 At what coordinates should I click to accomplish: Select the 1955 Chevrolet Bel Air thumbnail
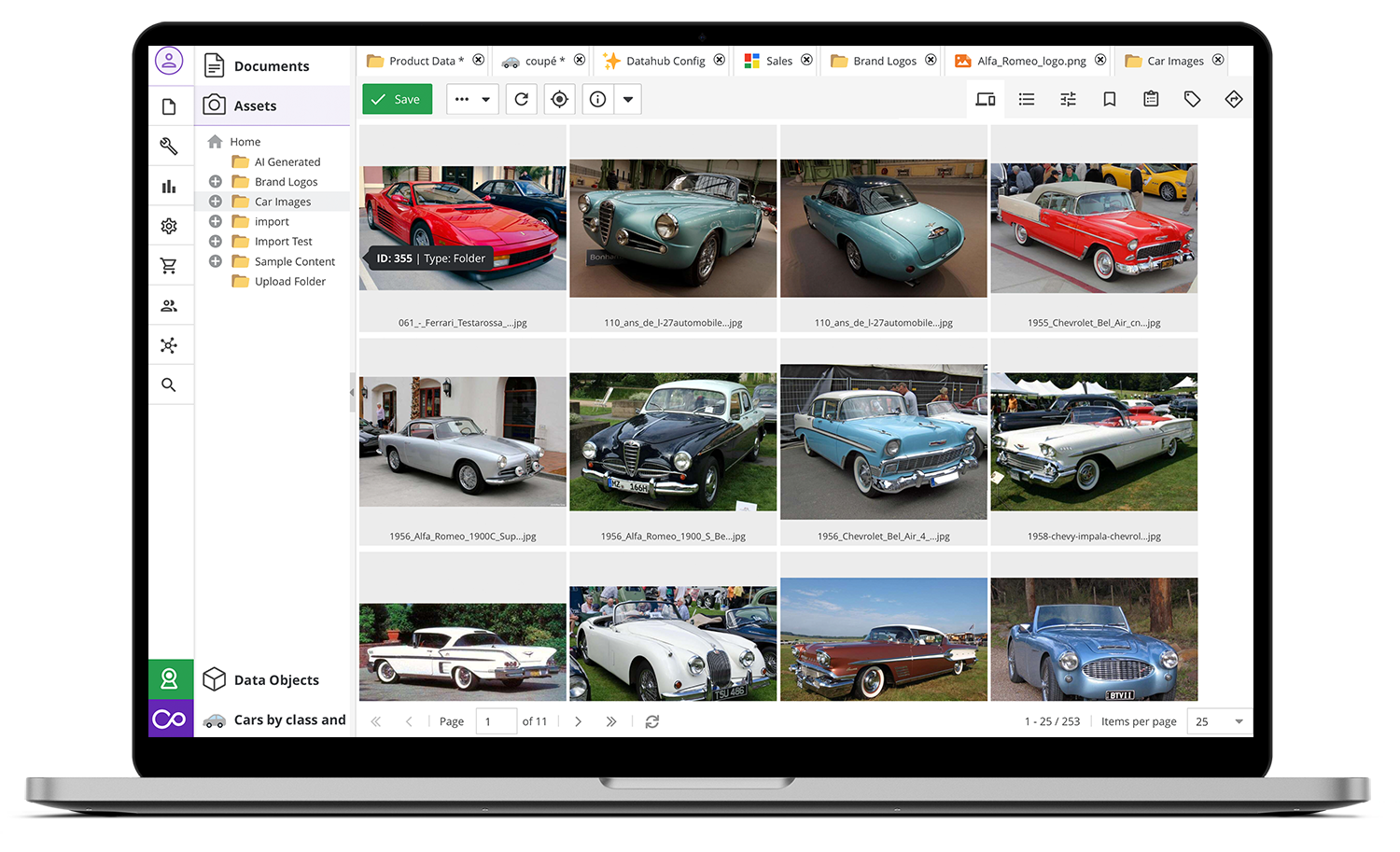pyautogui.click(x=1094, y=229)
